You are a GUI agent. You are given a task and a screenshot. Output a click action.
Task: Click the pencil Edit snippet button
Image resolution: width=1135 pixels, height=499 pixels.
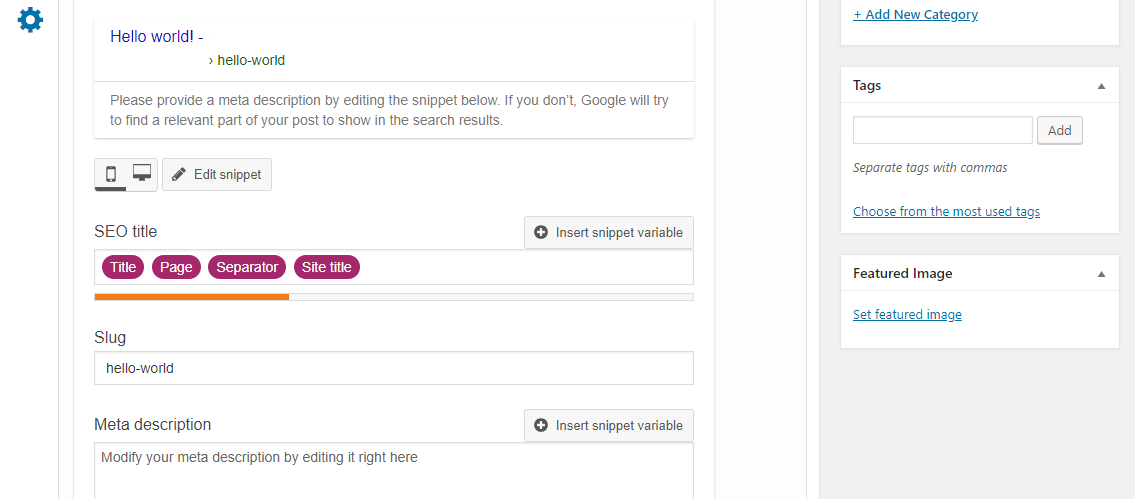(217, 175)
